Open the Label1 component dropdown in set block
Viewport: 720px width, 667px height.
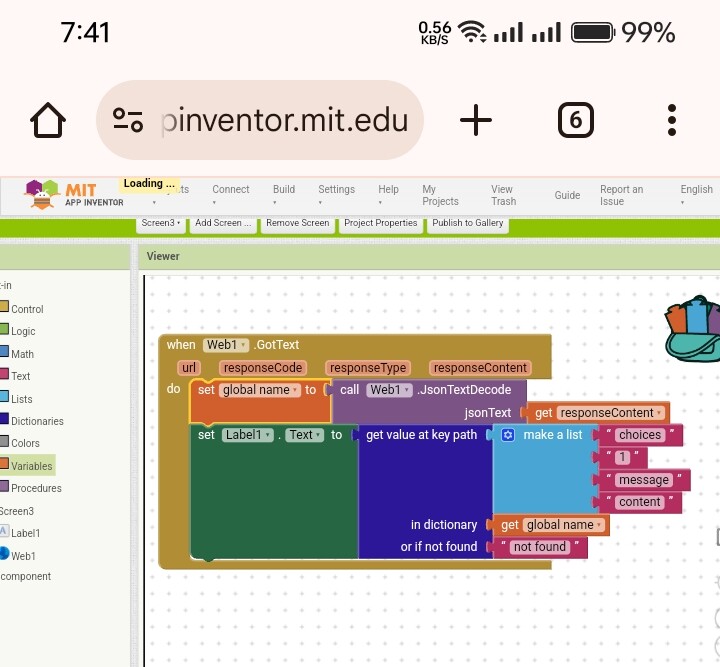[x=248, y=435]
